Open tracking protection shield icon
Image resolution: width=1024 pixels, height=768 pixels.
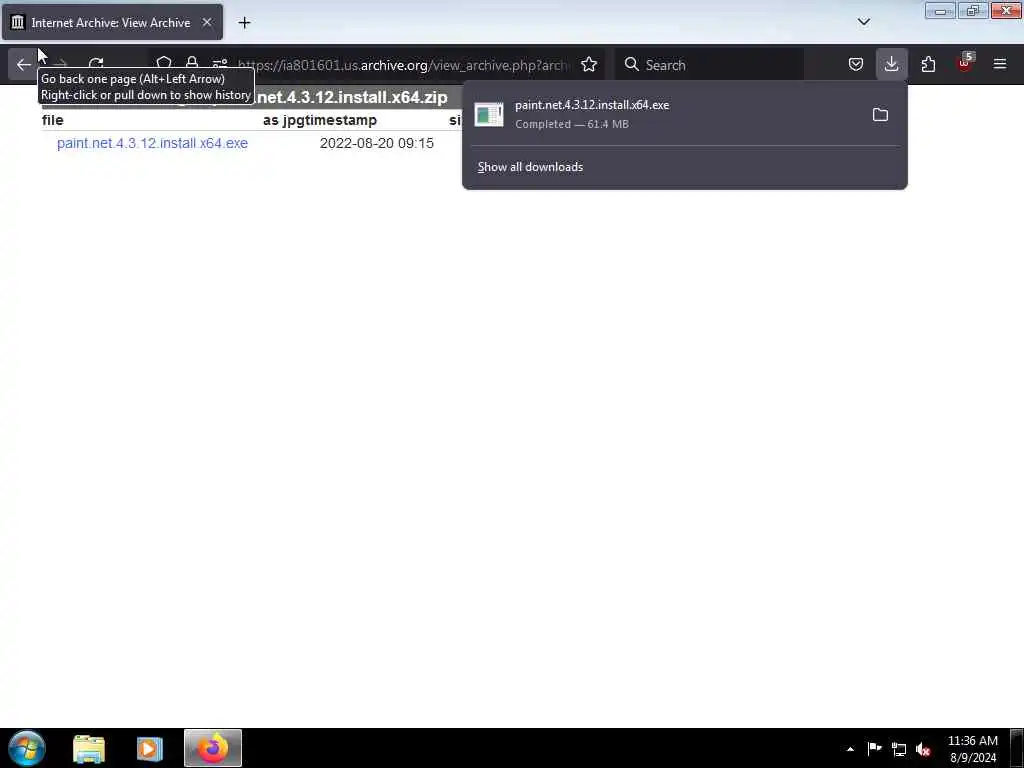(x=164, y=63)
